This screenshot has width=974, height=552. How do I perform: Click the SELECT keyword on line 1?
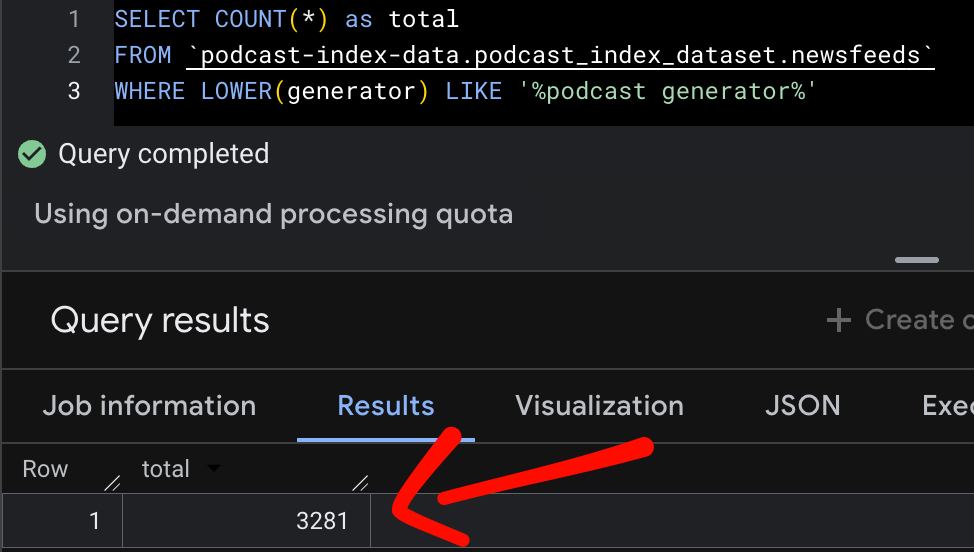(157, 19)
